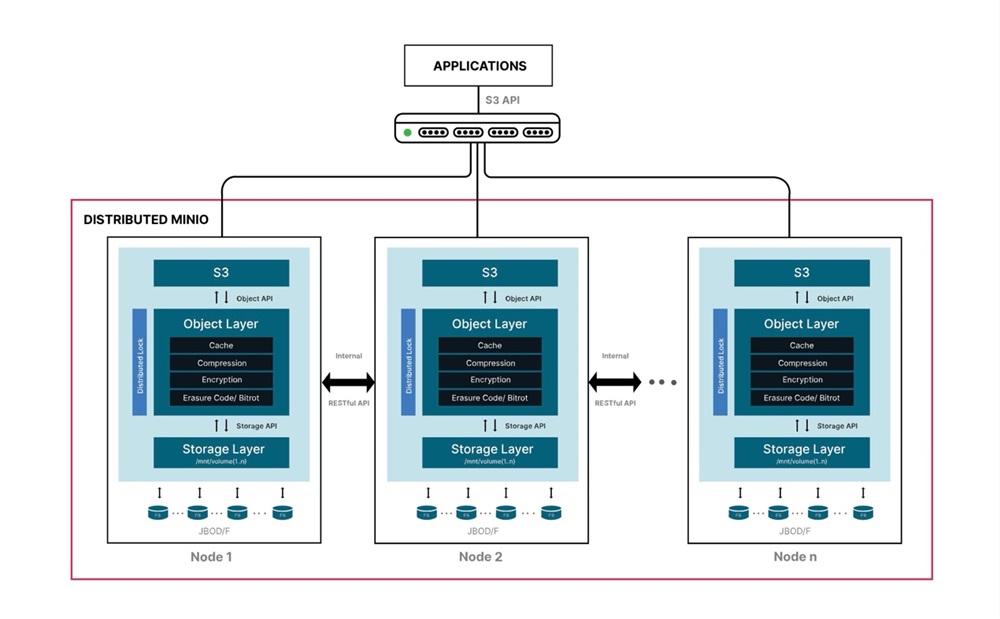Select the Storage Layer block in Node 2
Image resolution: width=1000 pixels, height=619 pixels.
click(489, 453)
